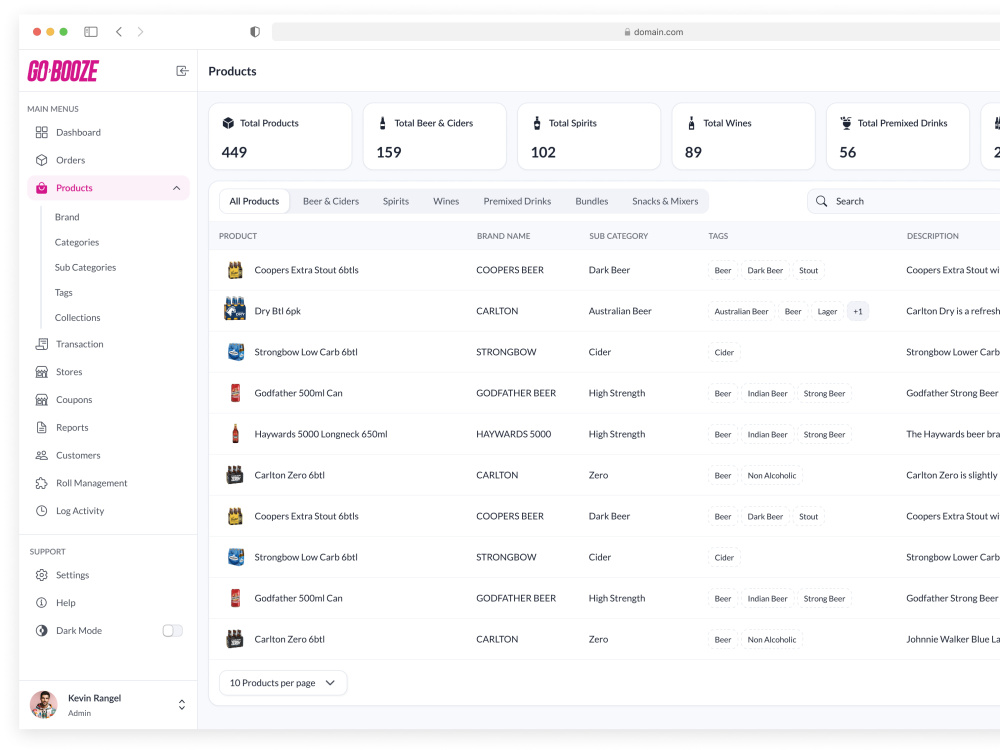Image resolution: width=1000 pixels, height=750 pixels.
Task: Click the BRAND NAME column header
Action: coord(504,236)
